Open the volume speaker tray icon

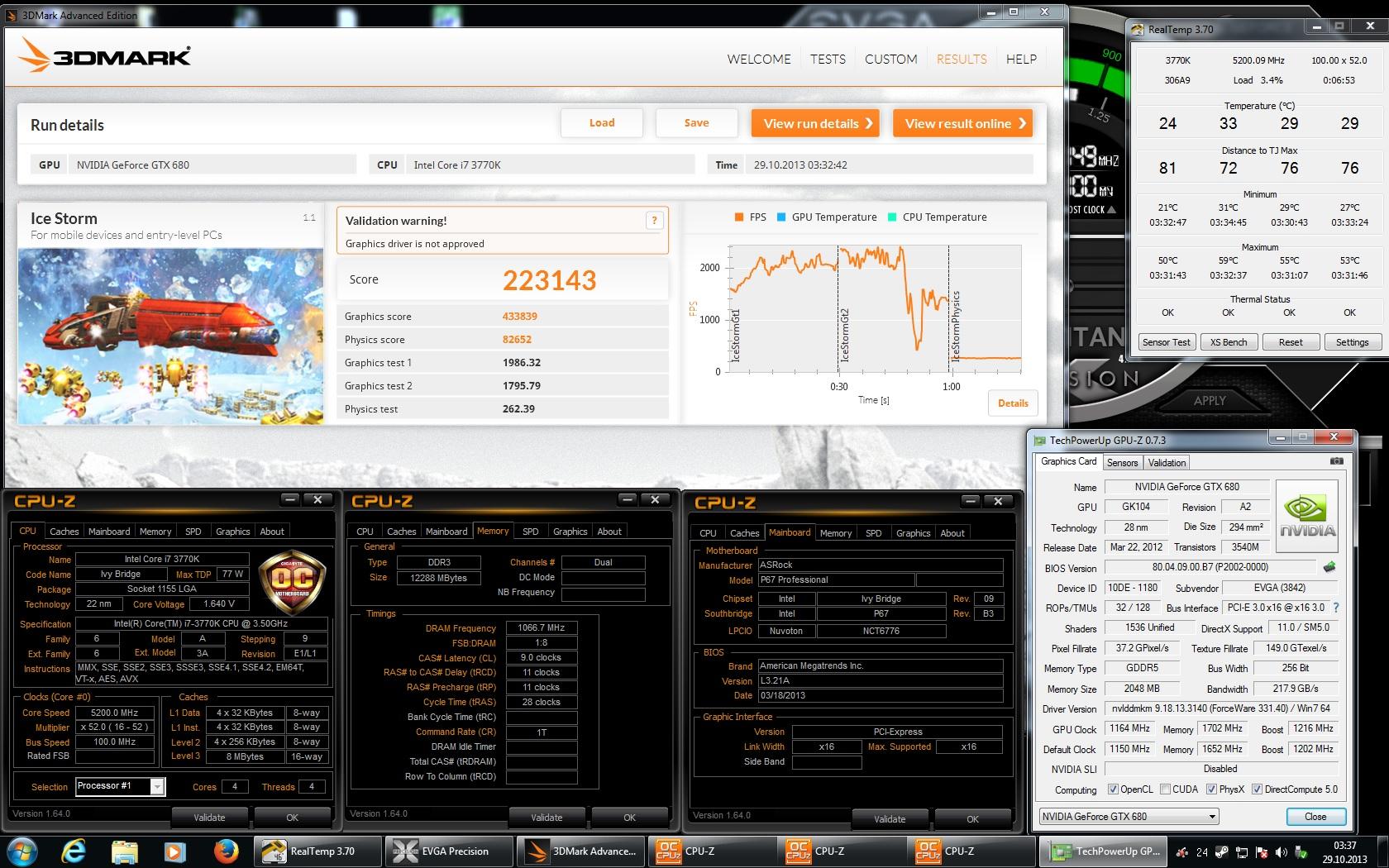pyautogui.click(x=1281, y=851)
